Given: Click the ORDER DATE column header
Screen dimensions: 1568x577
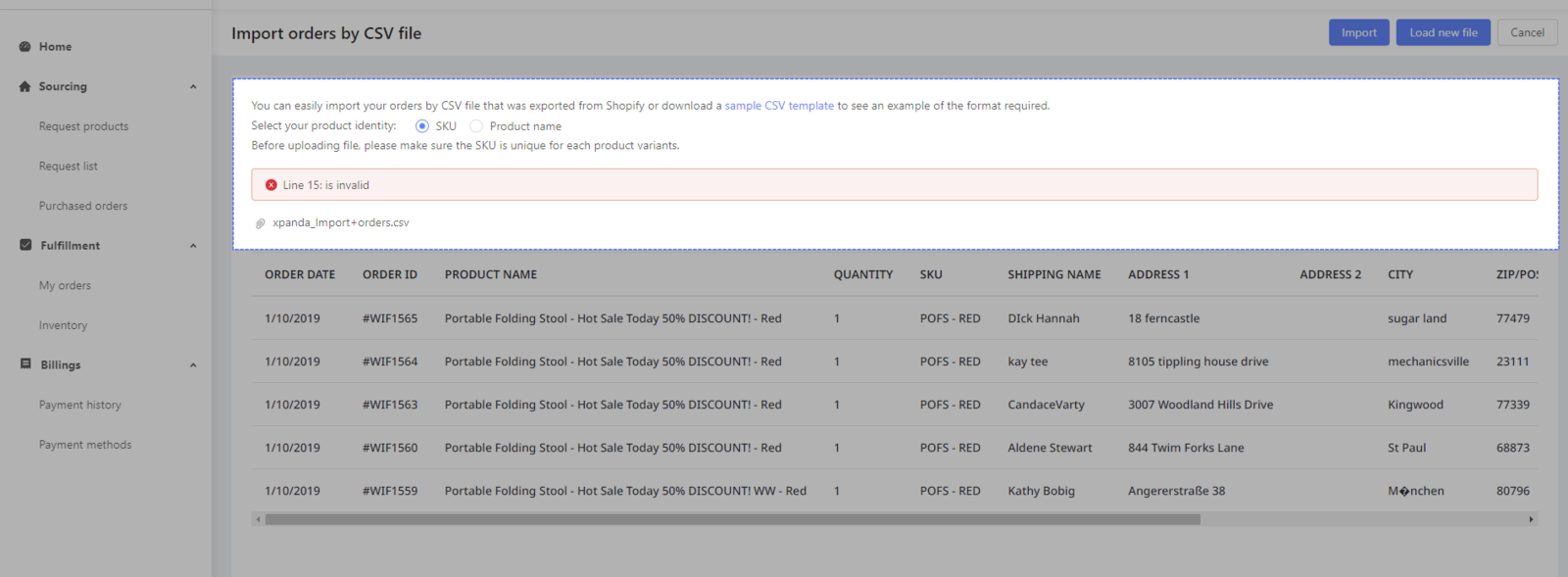Looking at the screenshot, I should [300, 274].
